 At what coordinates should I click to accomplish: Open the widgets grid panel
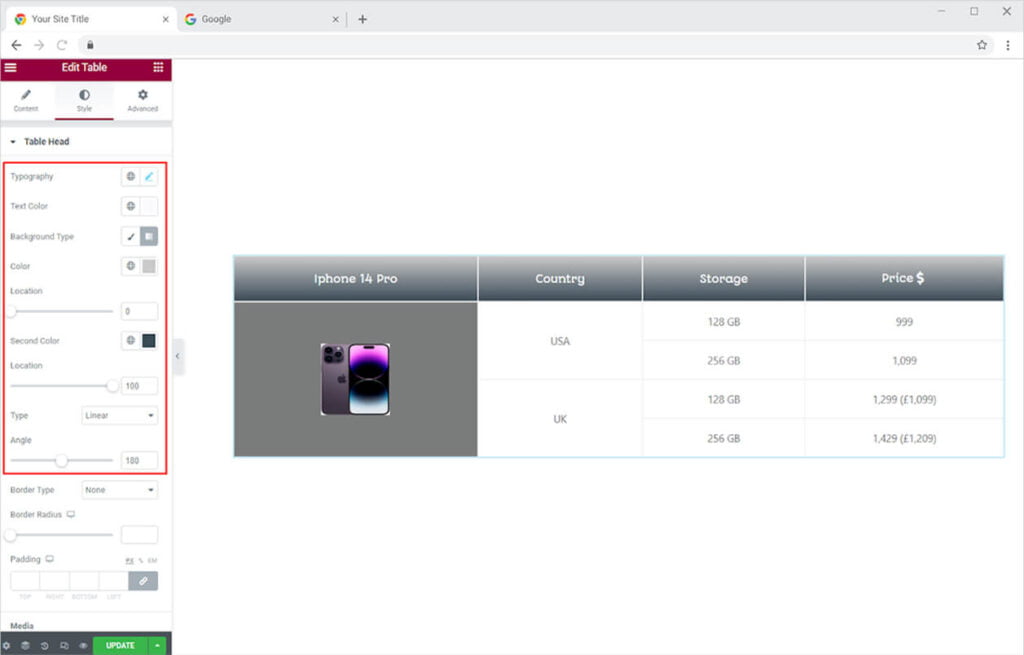tap(158, 68)
